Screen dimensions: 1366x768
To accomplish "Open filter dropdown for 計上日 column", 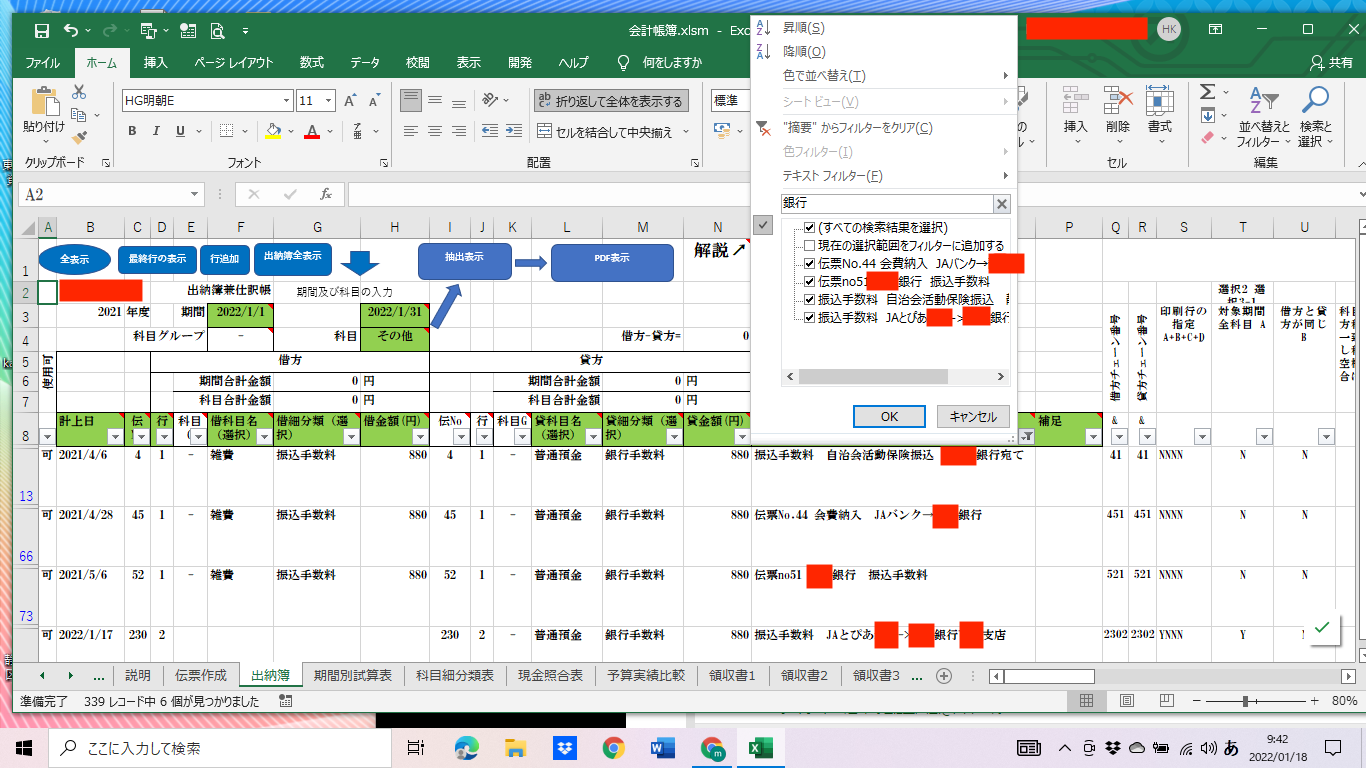I will coord(114,437).
